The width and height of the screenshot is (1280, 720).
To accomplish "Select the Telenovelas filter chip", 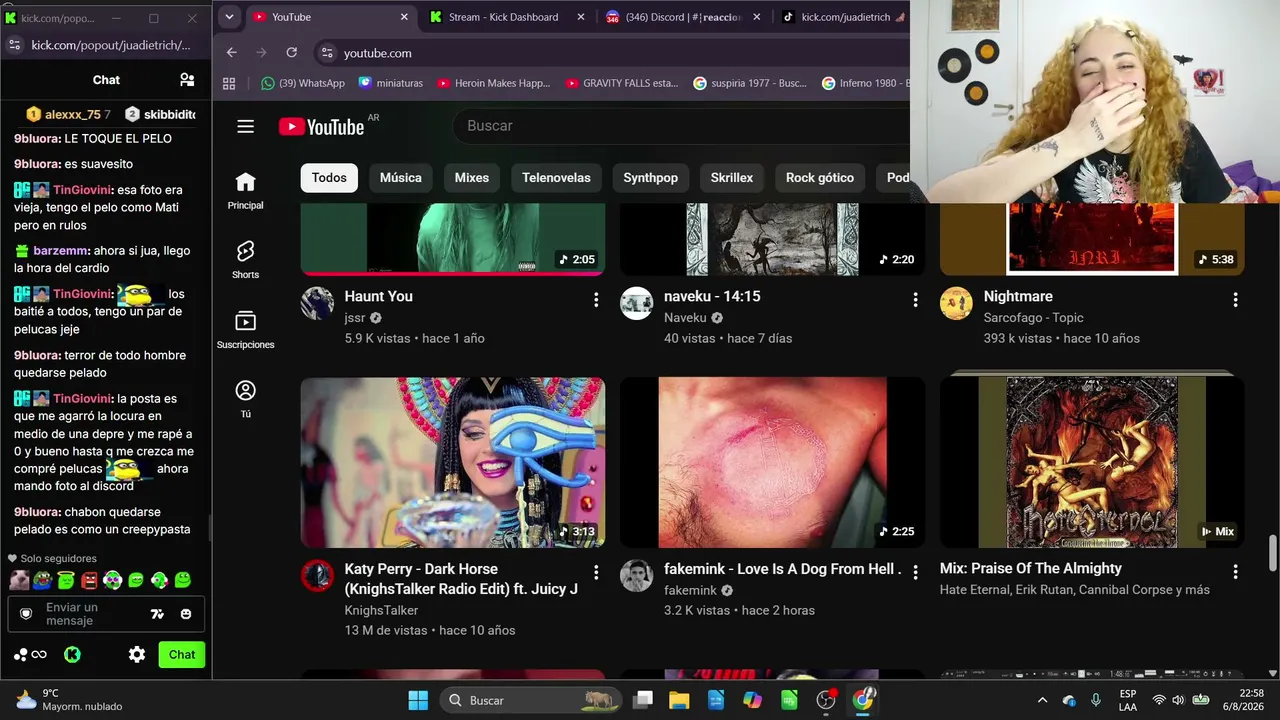I will (556, 178).
